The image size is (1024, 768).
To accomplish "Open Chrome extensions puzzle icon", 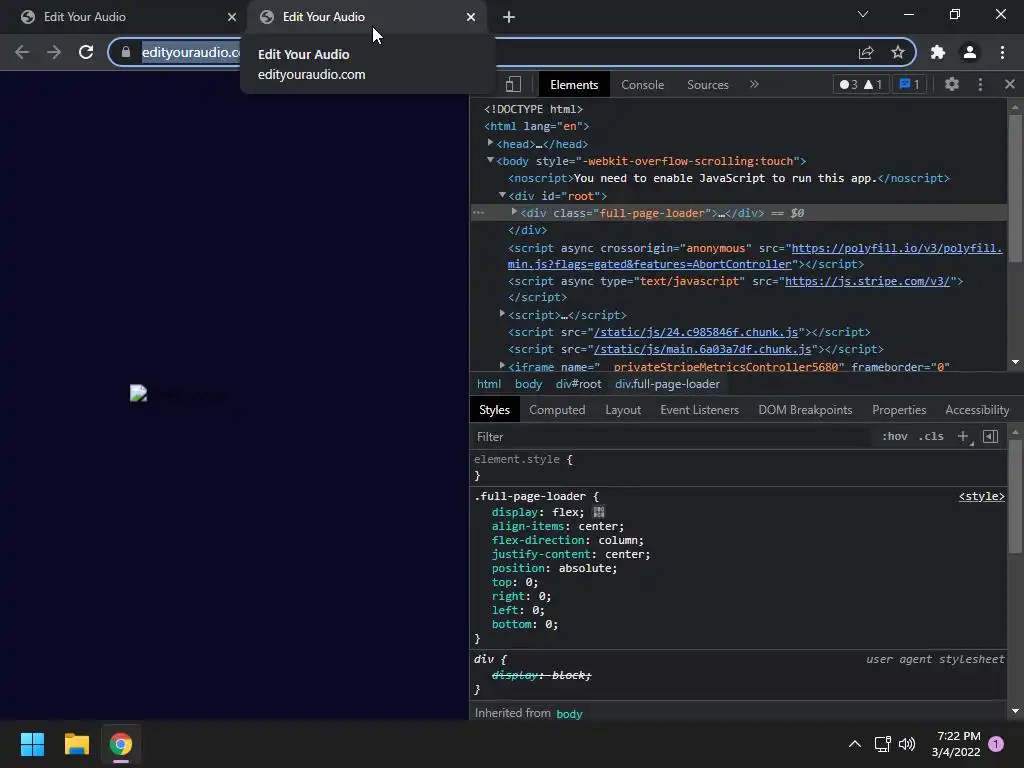I will click(x=938, y=52).
